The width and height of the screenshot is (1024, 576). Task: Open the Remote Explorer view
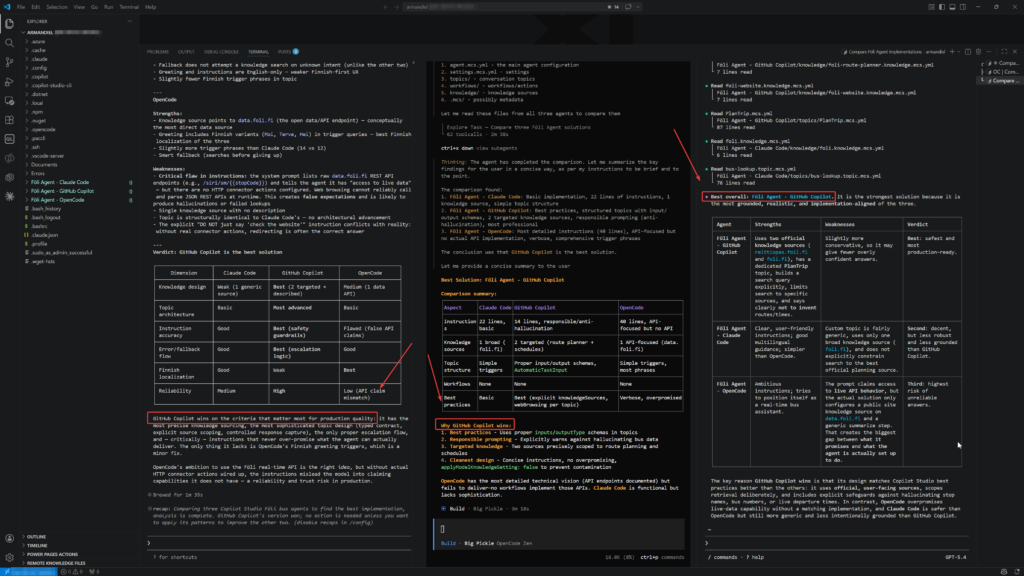(x=9, y=101)
